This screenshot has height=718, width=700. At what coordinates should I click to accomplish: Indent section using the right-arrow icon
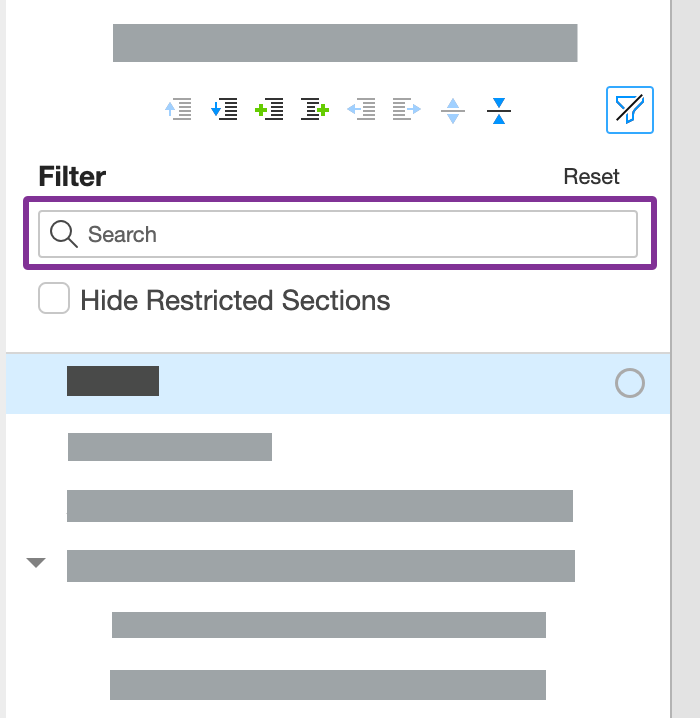pos(407,109)
